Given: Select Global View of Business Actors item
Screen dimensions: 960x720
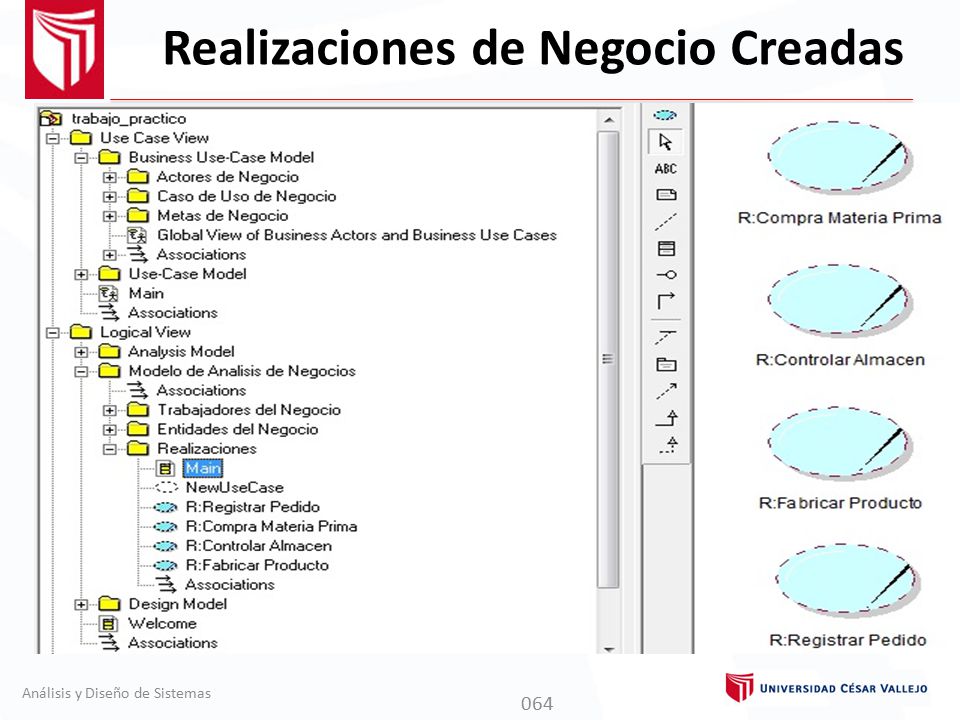Looking at the screenshot, I should [x=357, y=235].
